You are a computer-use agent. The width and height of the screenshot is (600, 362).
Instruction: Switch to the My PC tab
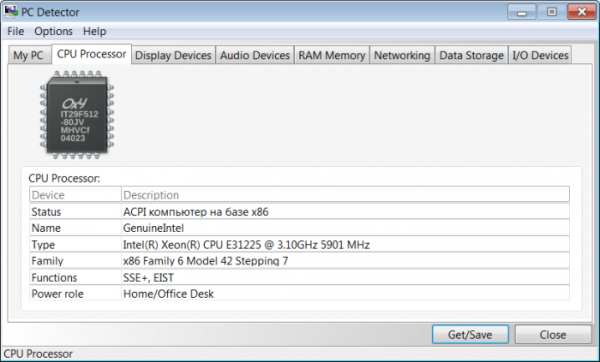point(29,55)
